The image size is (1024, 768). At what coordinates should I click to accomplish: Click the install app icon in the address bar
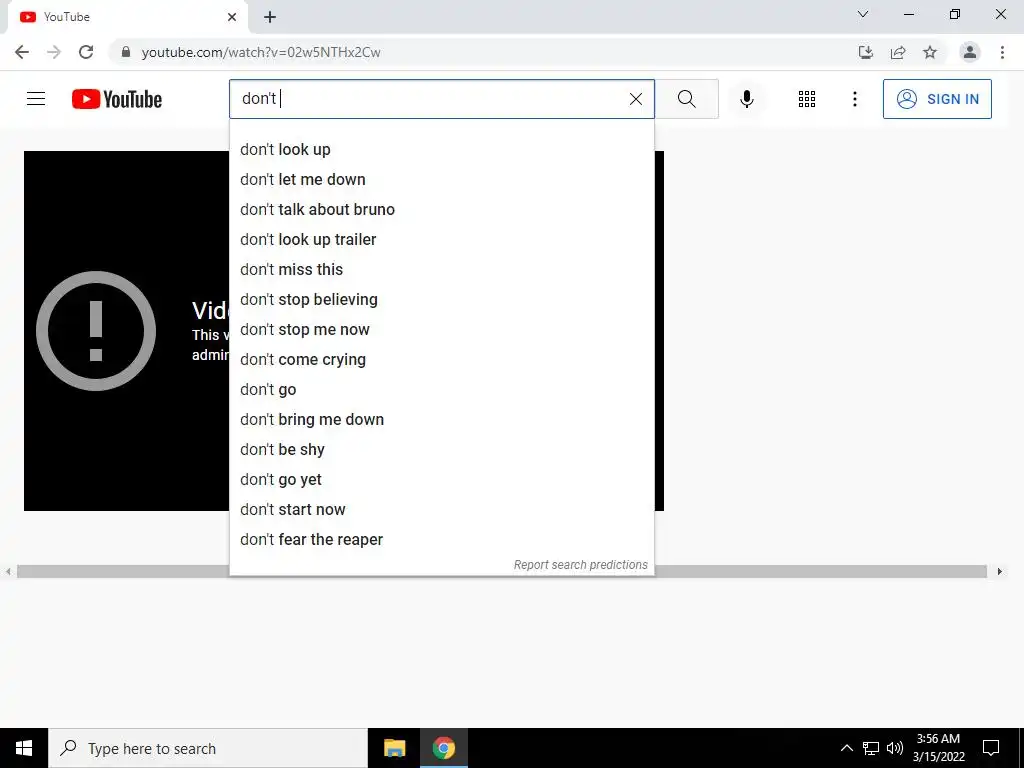865,52
